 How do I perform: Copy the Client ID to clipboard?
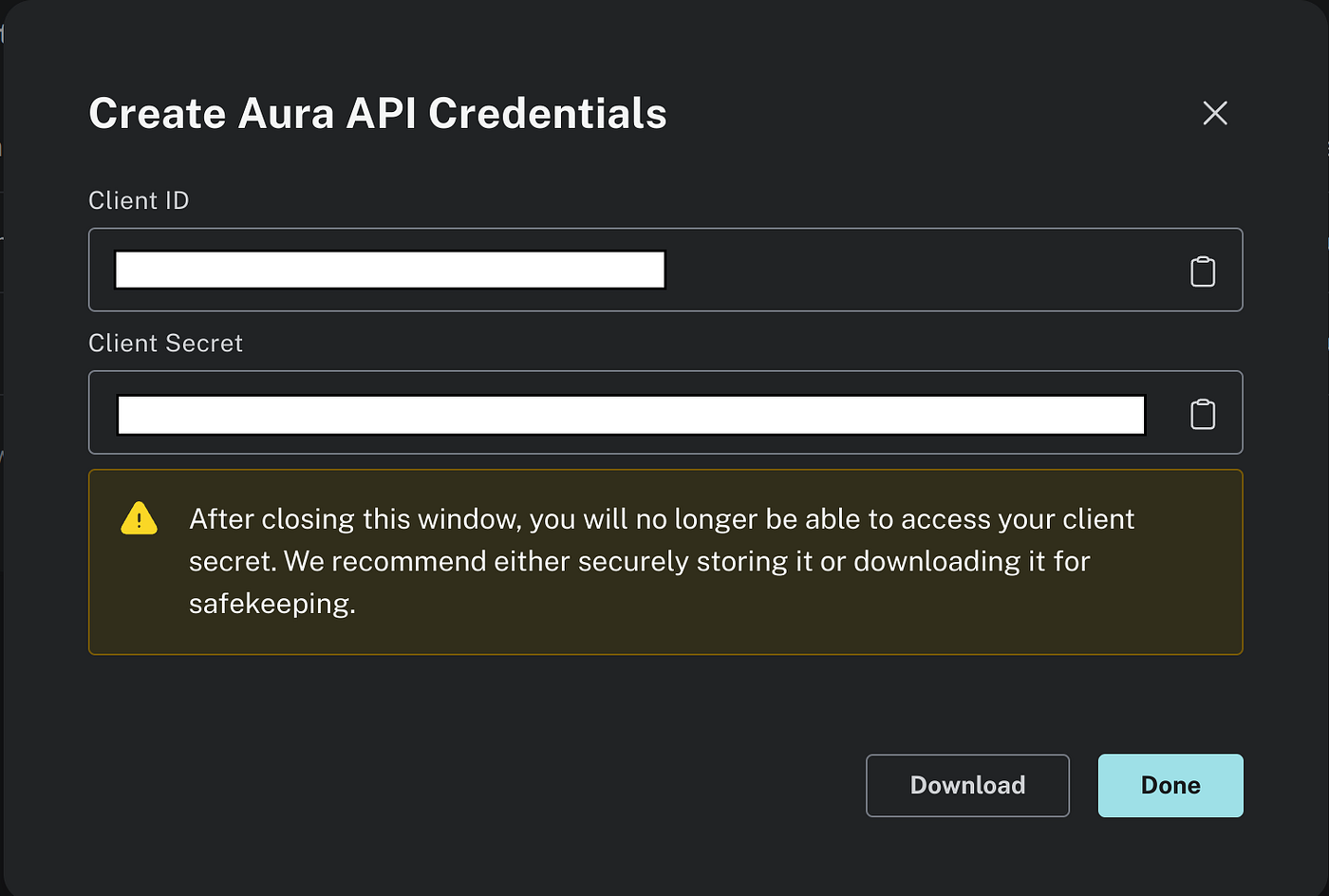click(1203, 271)
